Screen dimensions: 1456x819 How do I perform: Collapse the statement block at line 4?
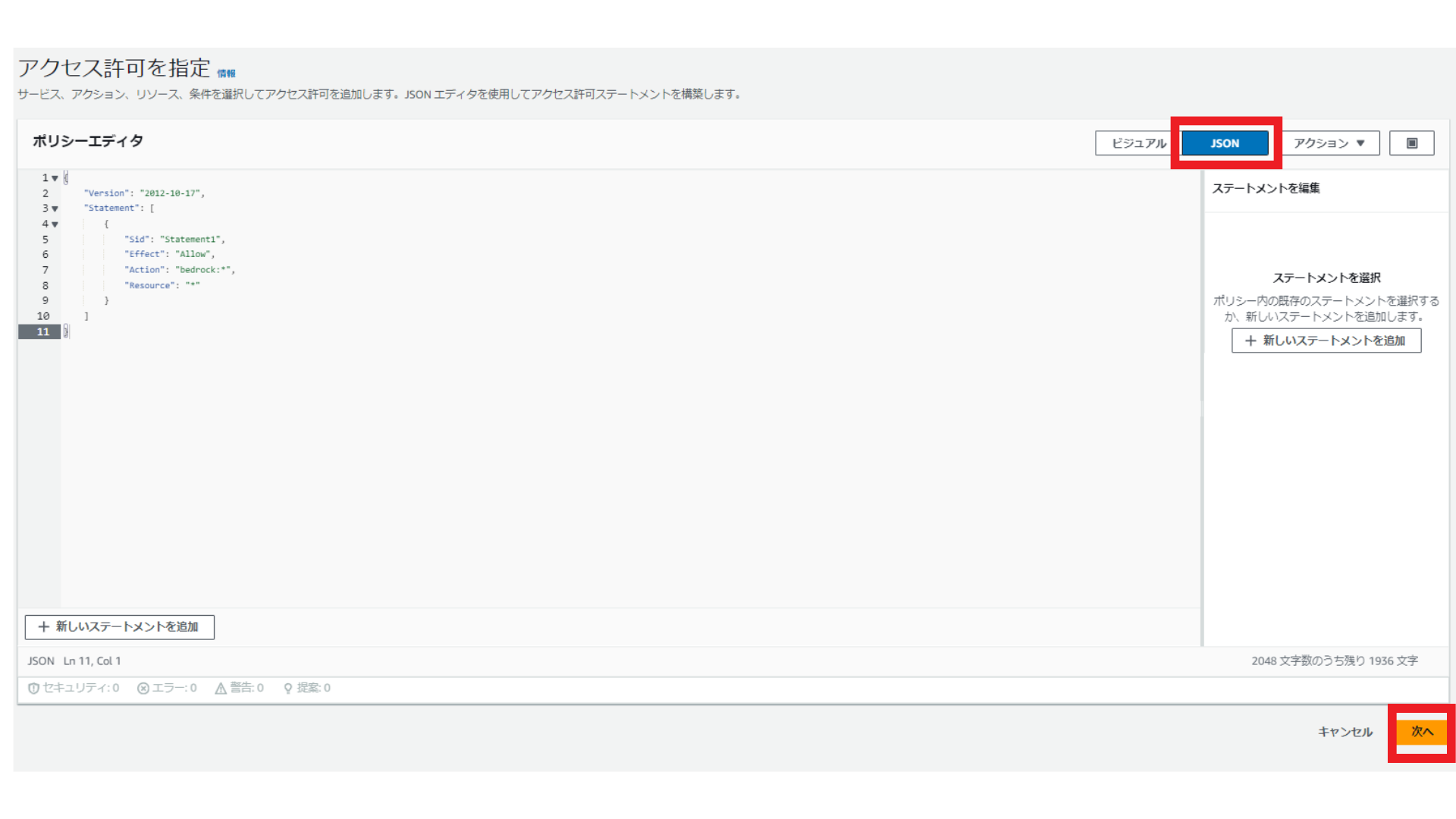[54, 224]
